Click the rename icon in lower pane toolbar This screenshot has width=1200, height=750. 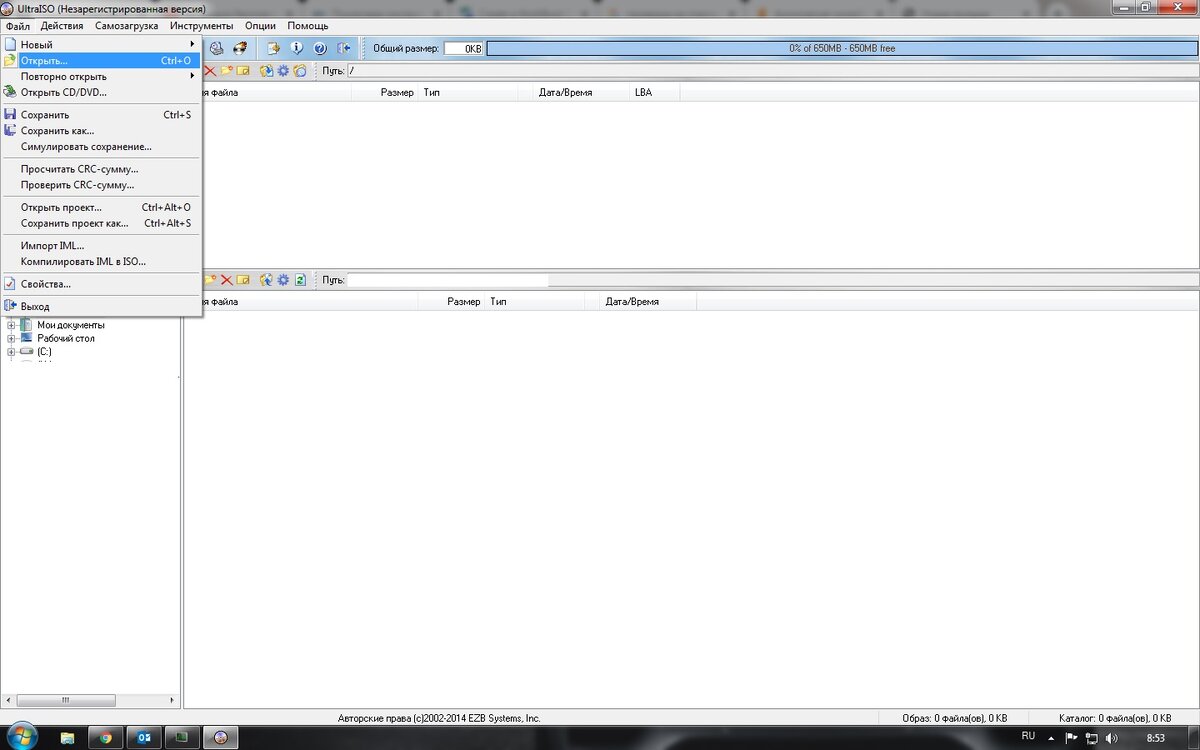click(x=243, y=280)
